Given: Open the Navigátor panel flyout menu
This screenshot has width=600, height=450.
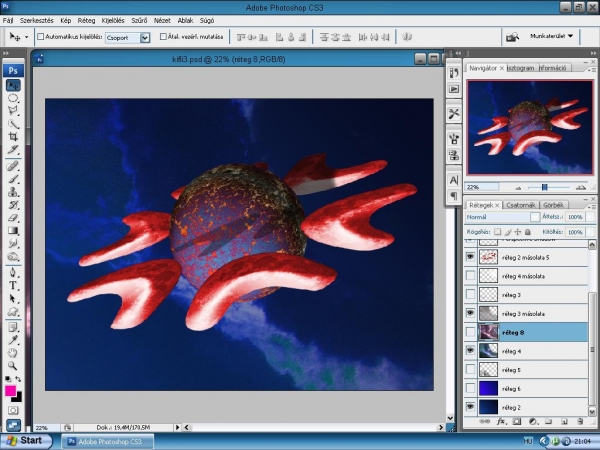Looking at the screenshot, I should [591, 70].
